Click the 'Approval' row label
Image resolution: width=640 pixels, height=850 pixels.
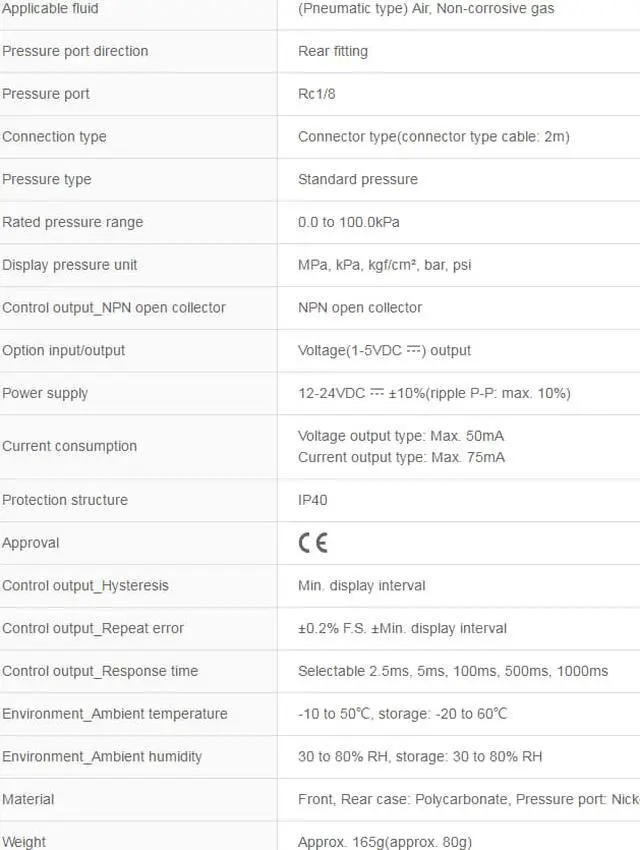coord(31,543)
